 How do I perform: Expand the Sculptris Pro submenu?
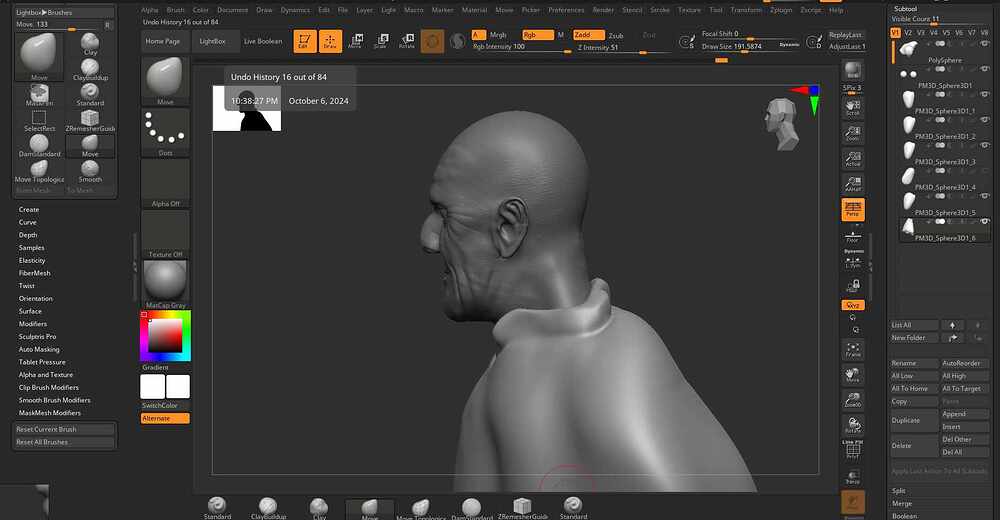click(x=38, y=336)
